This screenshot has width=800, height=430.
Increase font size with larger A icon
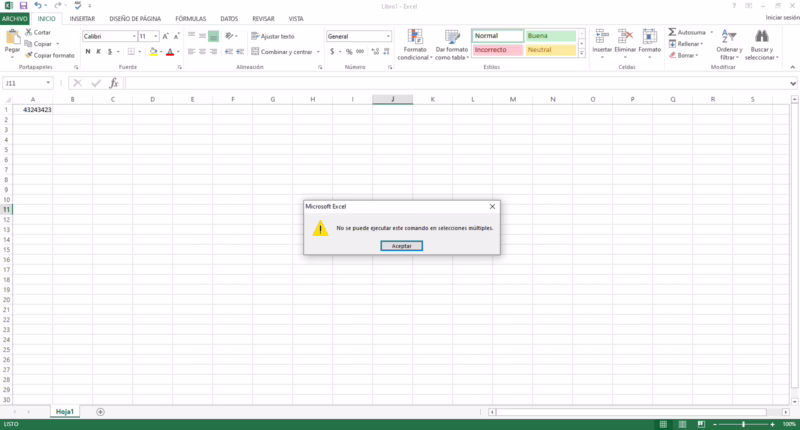click(x=165, y=36)
